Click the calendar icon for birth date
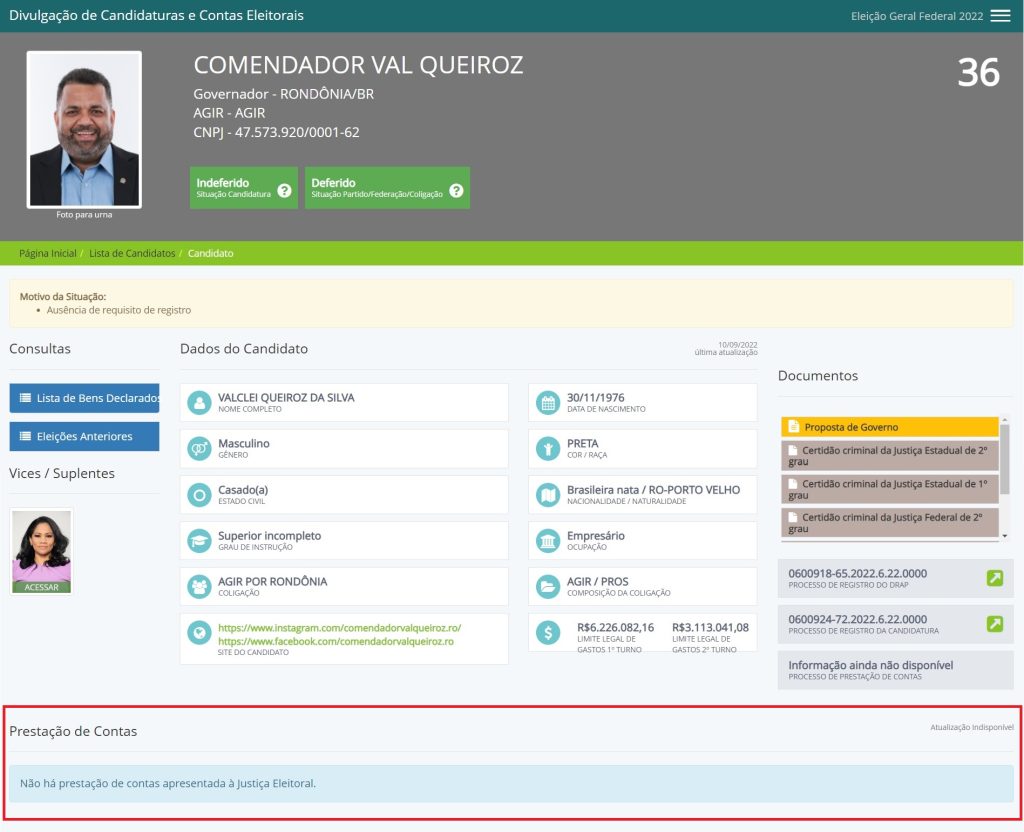Screen dimensions: 1024x832 547,403
